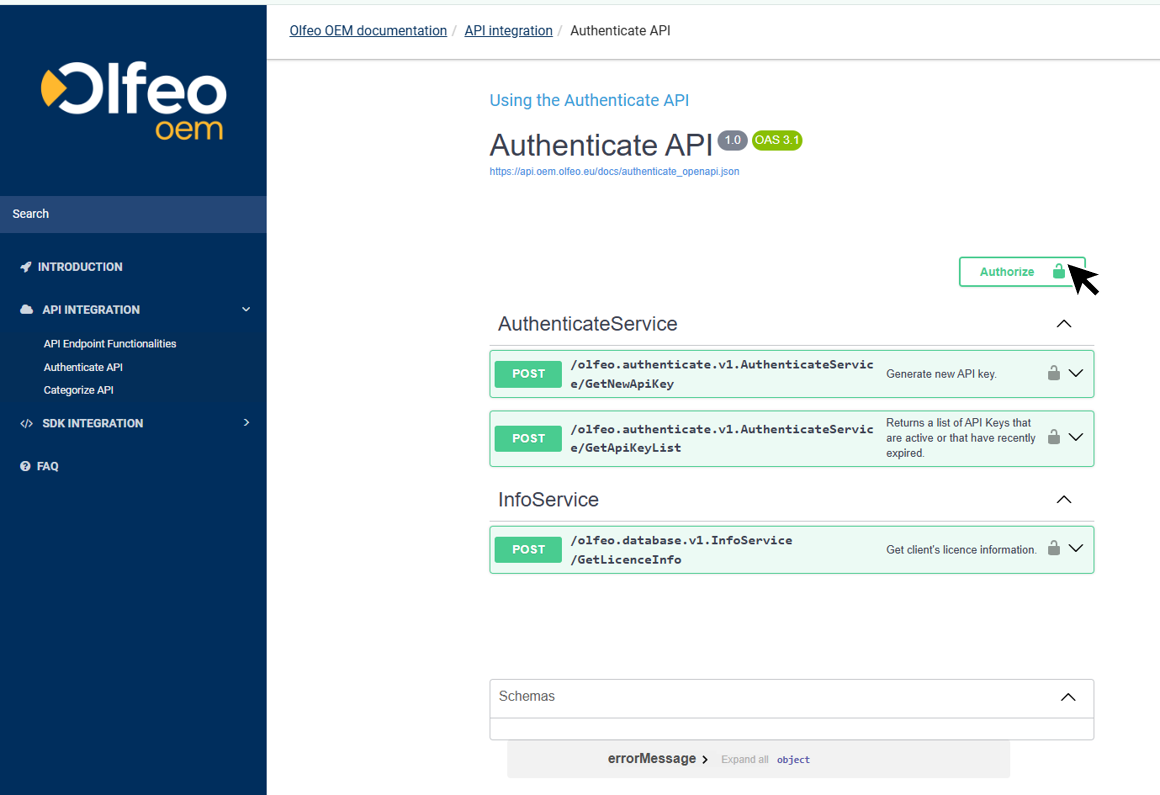Open the FAQ menu item
The width and height of the screenshot is (1160, 795).
pos(47,467)
